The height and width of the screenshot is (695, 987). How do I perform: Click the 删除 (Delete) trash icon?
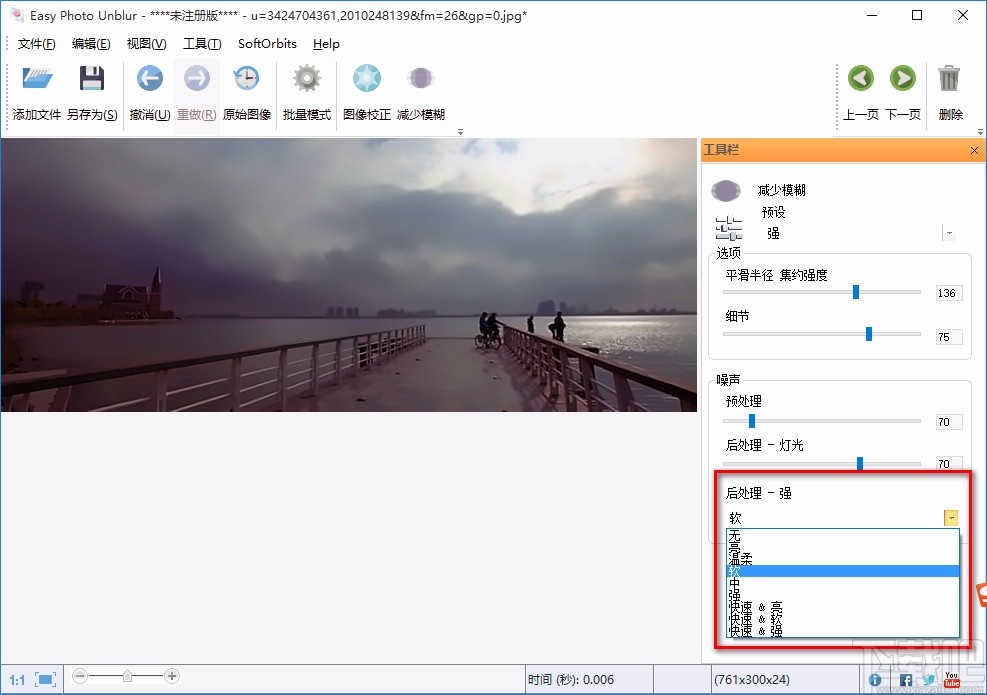pos(951,78)
